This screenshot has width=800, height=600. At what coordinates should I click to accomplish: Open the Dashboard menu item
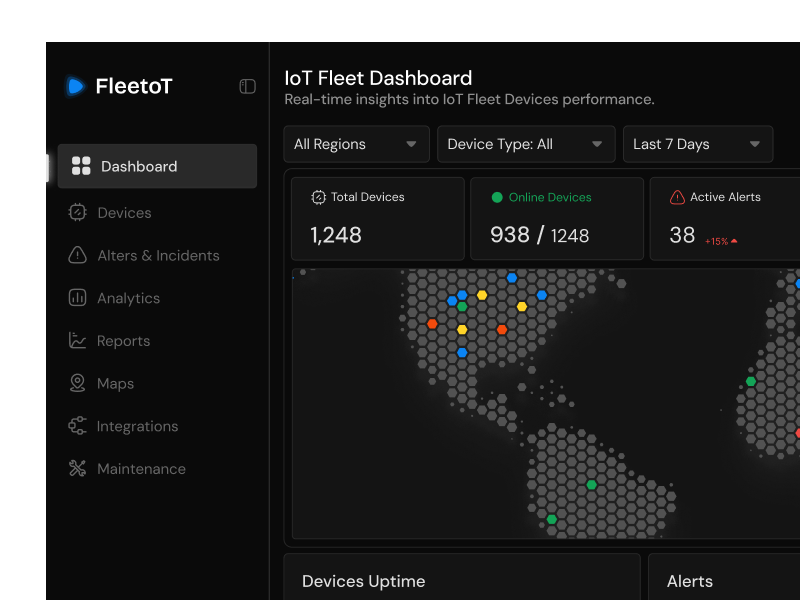[x=157, y=166]
